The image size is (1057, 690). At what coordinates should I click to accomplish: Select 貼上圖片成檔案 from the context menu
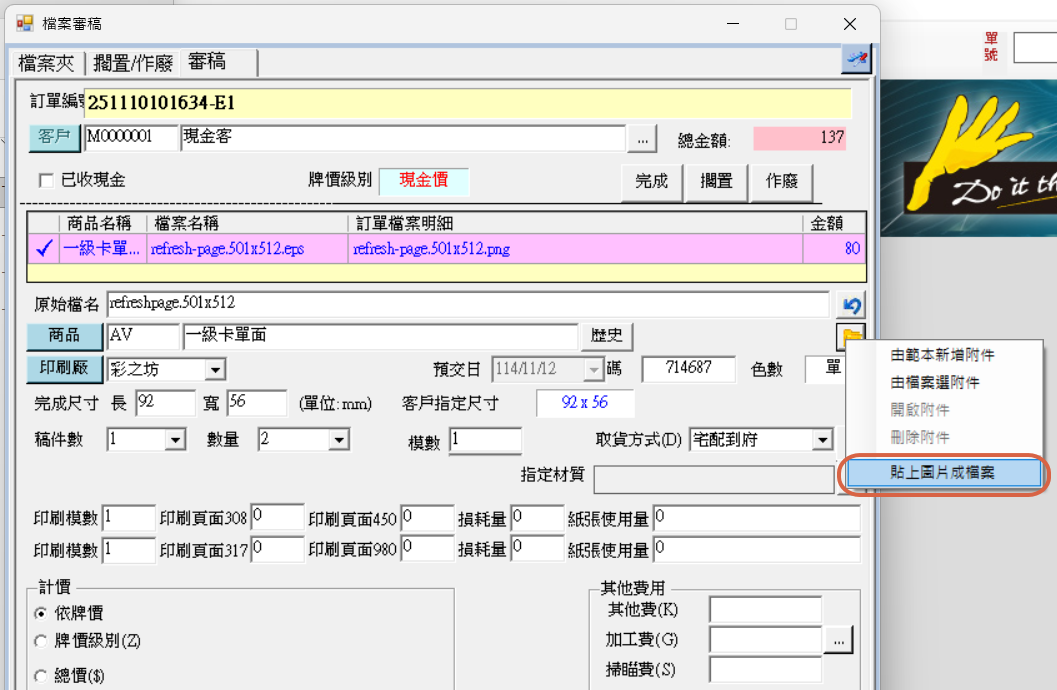pyautogui.click(x=942, y=472)
